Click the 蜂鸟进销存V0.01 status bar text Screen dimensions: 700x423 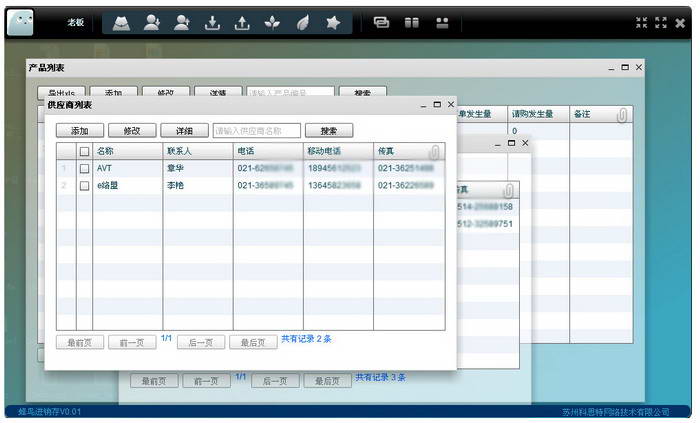(x=50, y=412)
